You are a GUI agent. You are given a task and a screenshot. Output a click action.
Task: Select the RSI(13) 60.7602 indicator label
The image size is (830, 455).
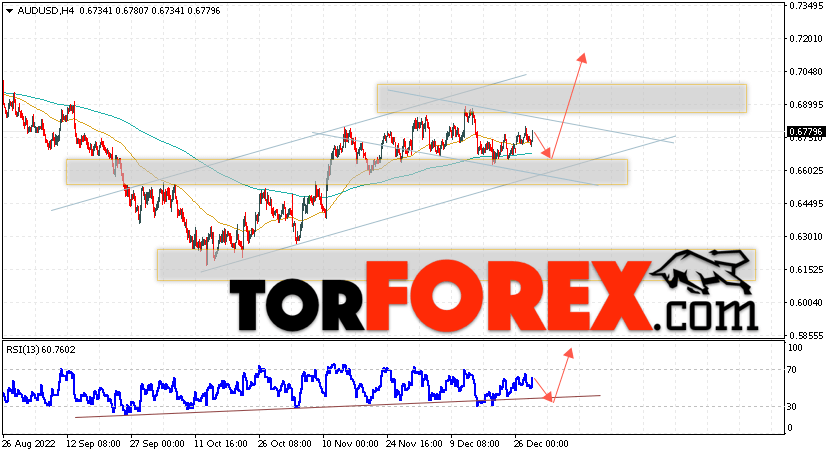pos(41,350)
